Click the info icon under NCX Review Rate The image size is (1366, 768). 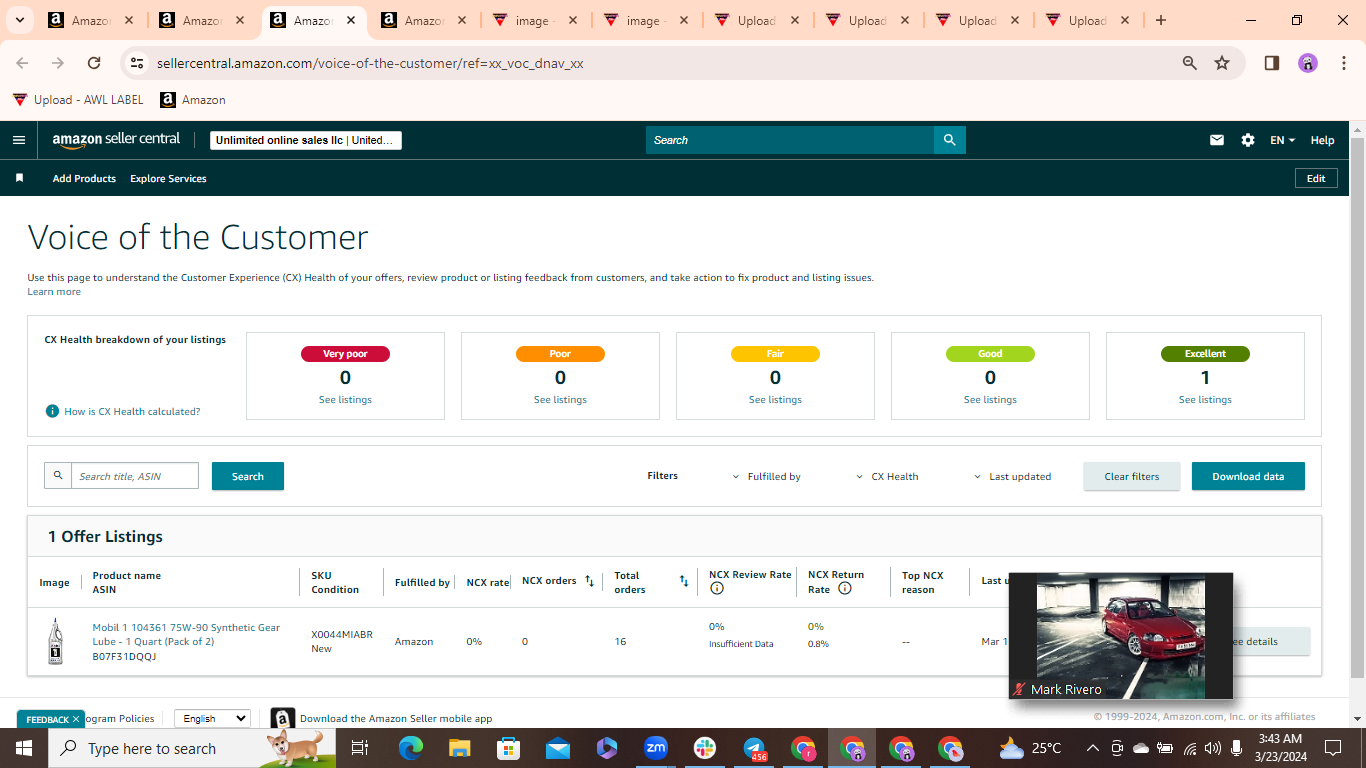point(716,589)
